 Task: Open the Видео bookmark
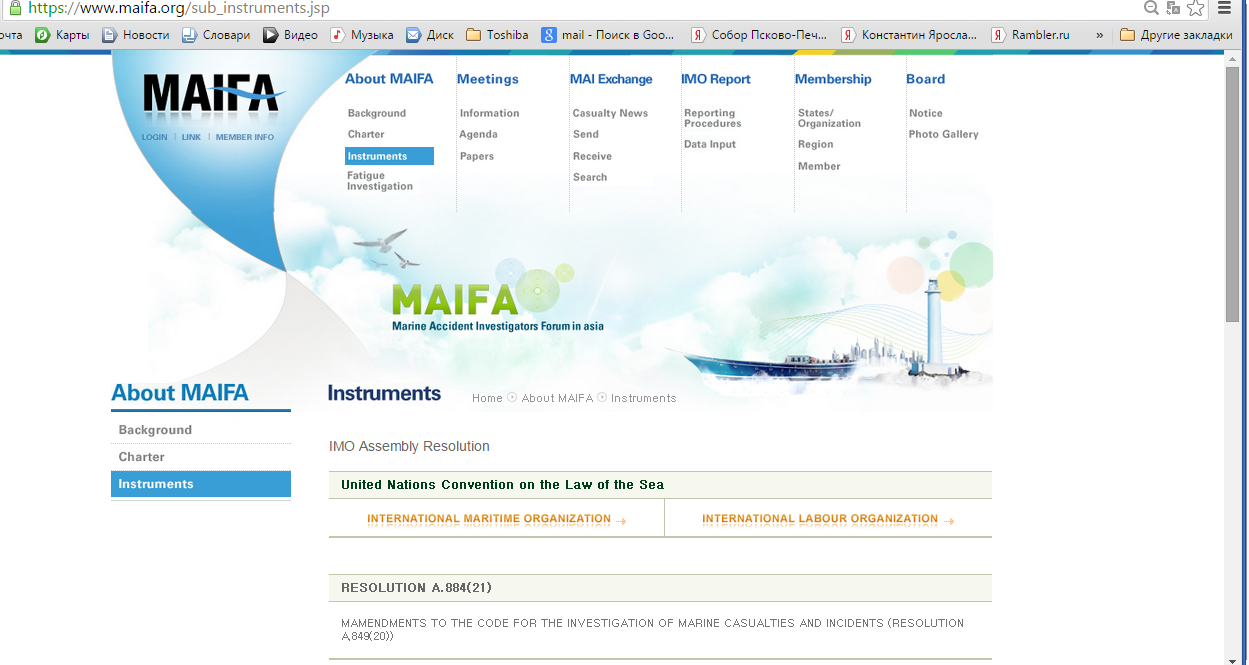click(x=290, y=35)
